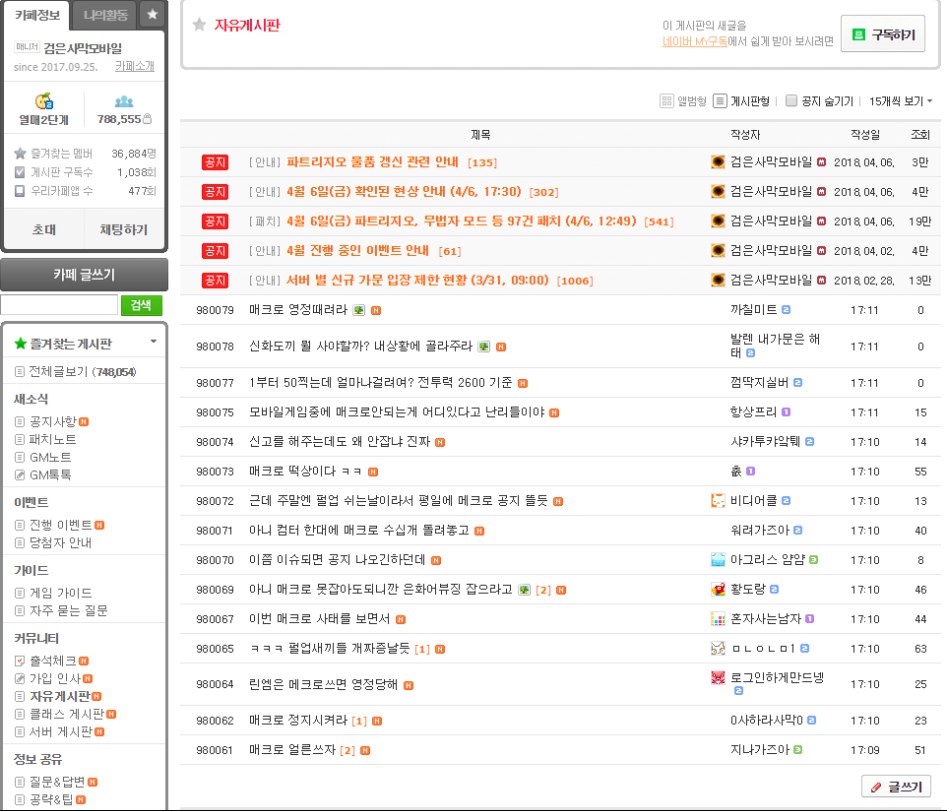947x811 pixels.
Task: Click the image icon on 신화도끼 post
Action: coord(484,347)
